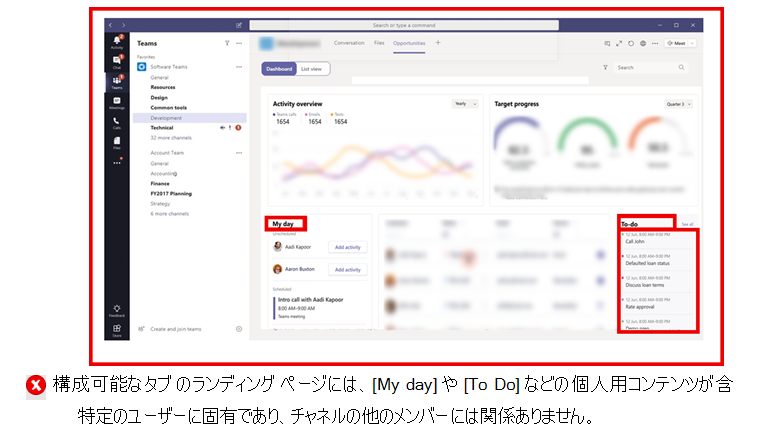
Task: Add a new tab with plus icon
Action: point(438,43)
